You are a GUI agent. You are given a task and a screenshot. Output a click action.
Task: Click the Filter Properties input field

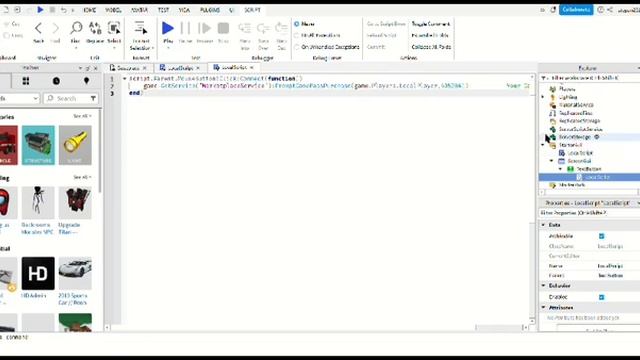click(589, 213)
